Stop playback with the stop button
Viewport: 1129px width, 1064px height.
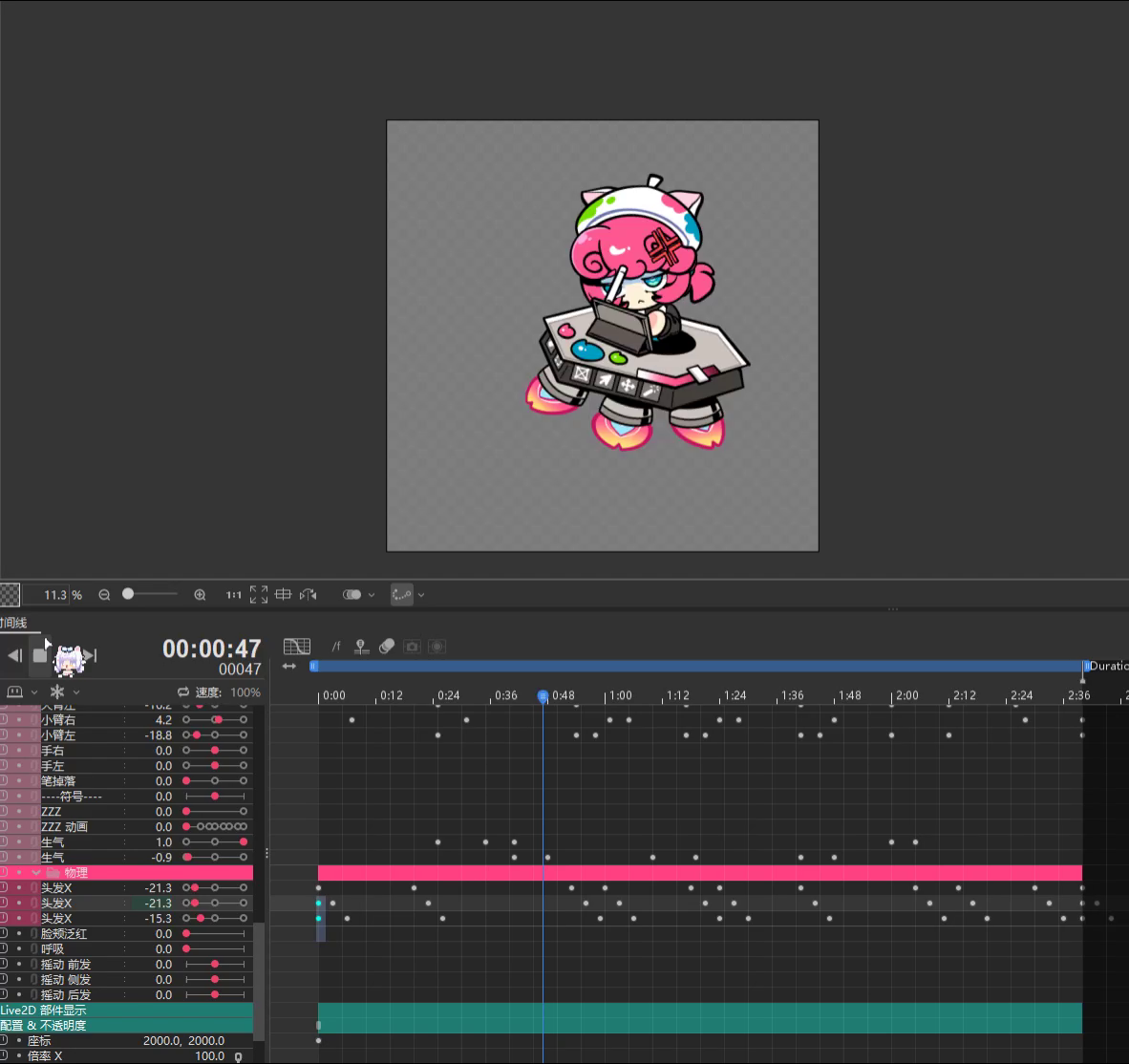pyautogui.click(x=40, y=655)
